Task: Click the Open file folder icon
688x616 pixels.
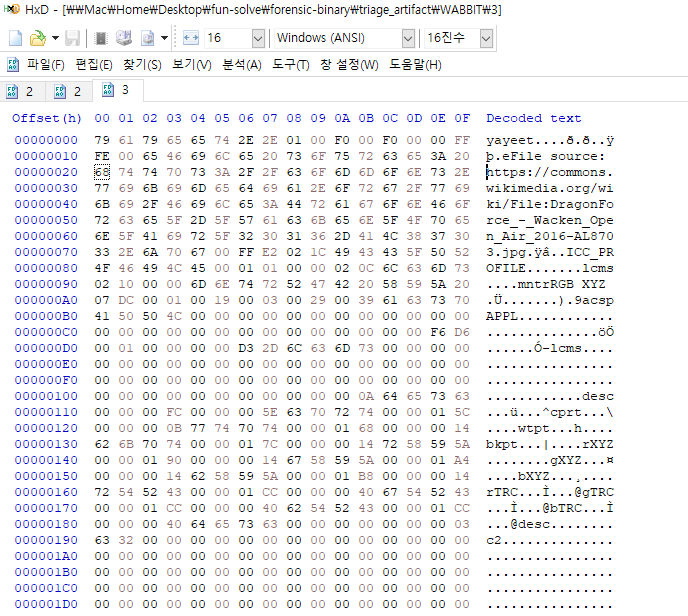Action: click(x=38, y=38)
